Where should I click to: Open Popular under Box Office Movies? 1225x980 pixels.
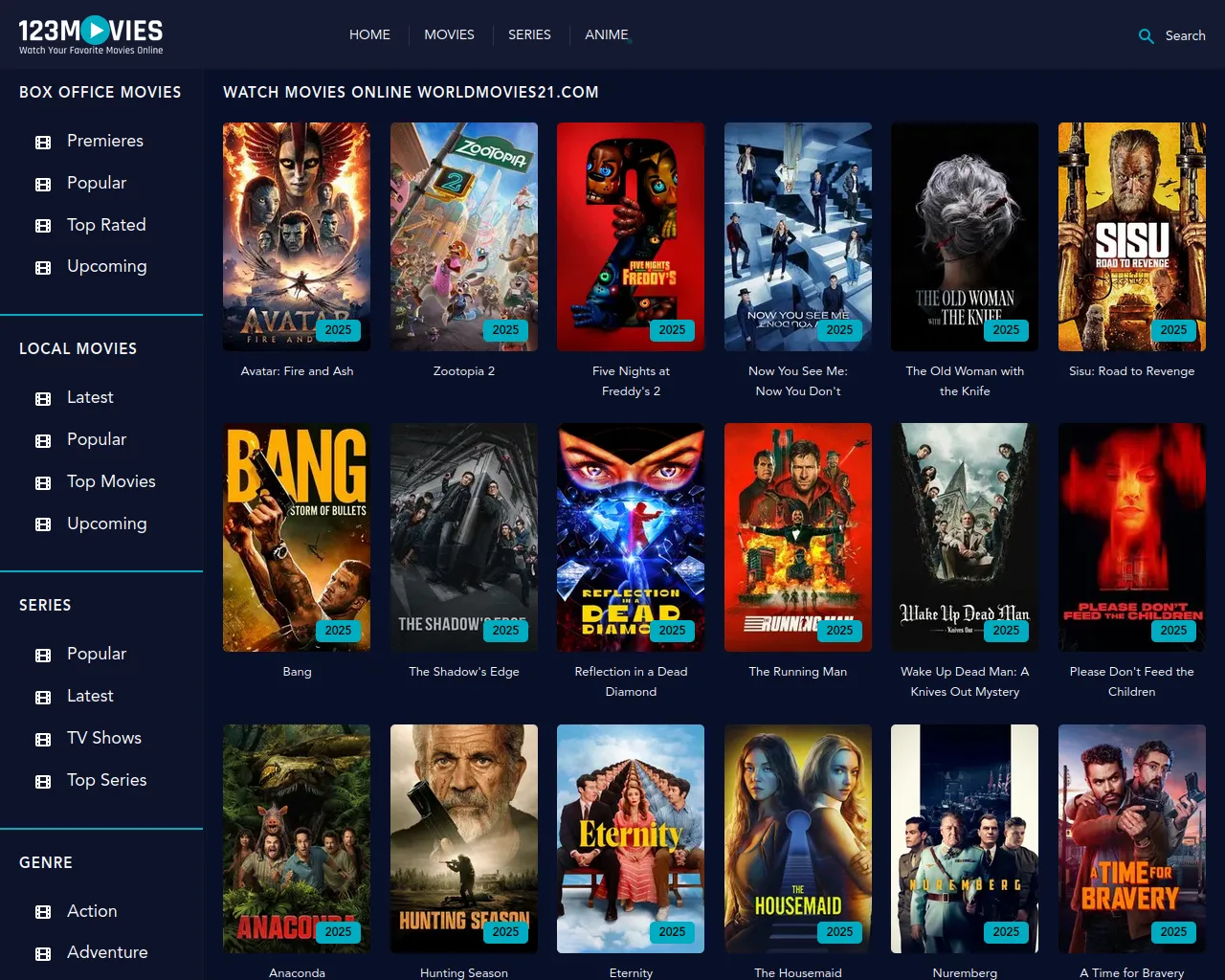coord(97,183)
